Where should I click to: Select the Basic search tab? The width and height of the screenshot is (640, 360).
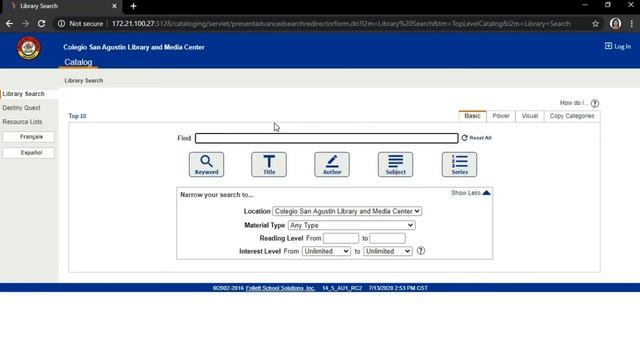coord(472,116)
